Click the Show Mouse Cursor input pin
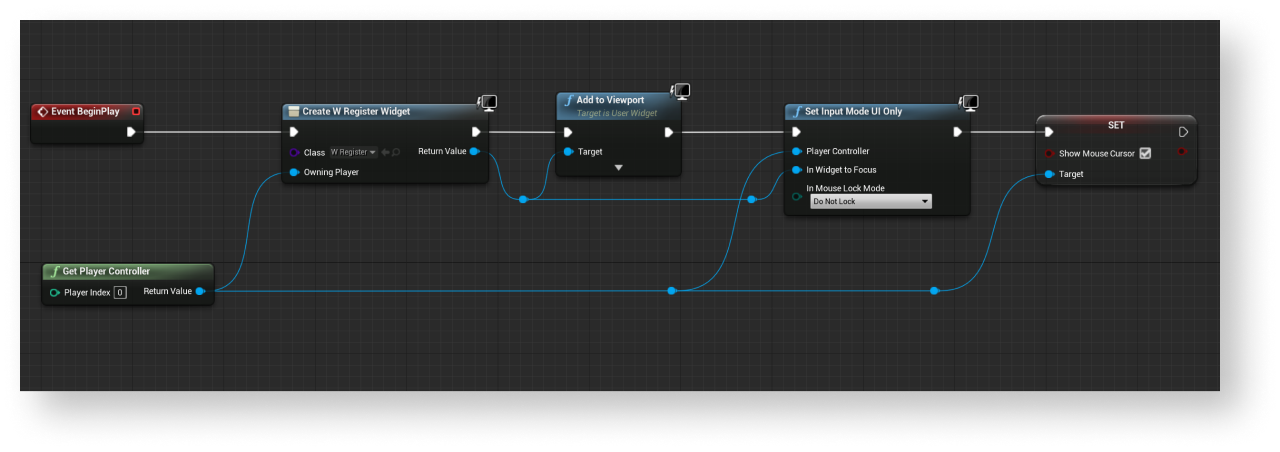 click(1049, 153)
